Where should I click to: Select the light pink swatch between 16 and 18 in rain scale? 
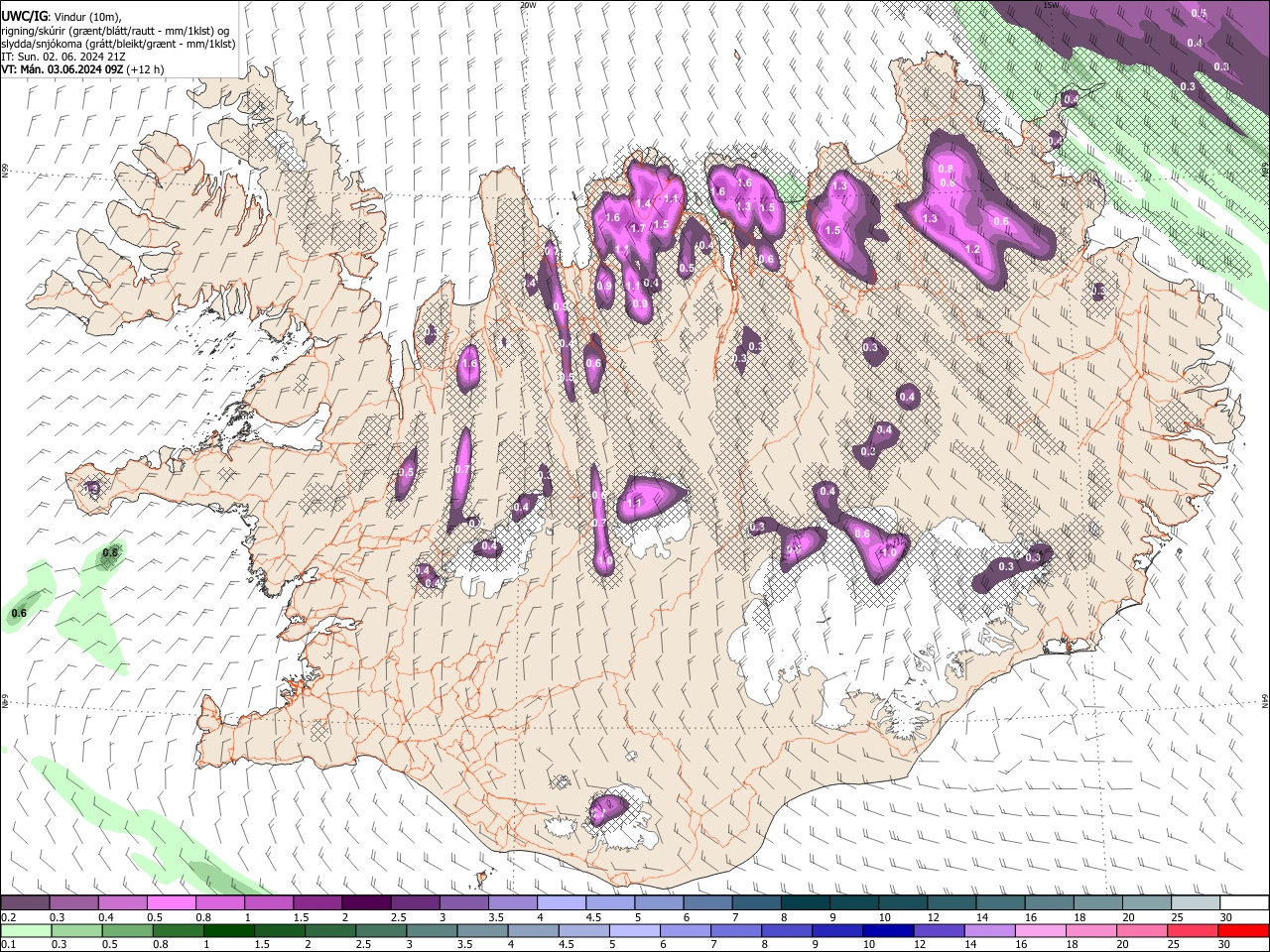click(x=1041, y=931)
